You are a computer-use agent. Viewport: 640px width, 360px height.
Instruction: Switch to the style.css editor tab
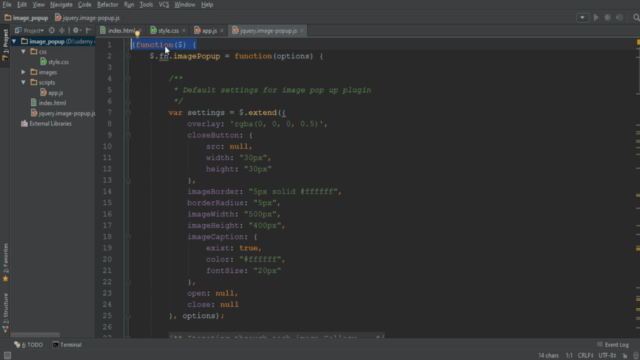168,31
